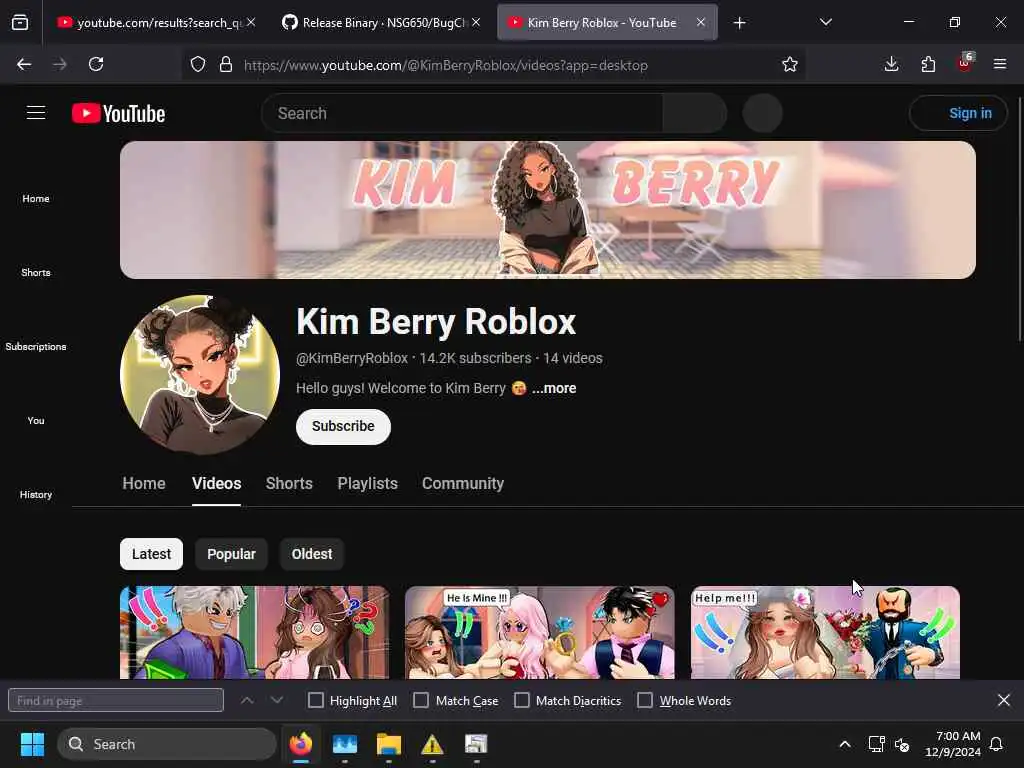Enable Highlight All checkbox

pos(315,700)
